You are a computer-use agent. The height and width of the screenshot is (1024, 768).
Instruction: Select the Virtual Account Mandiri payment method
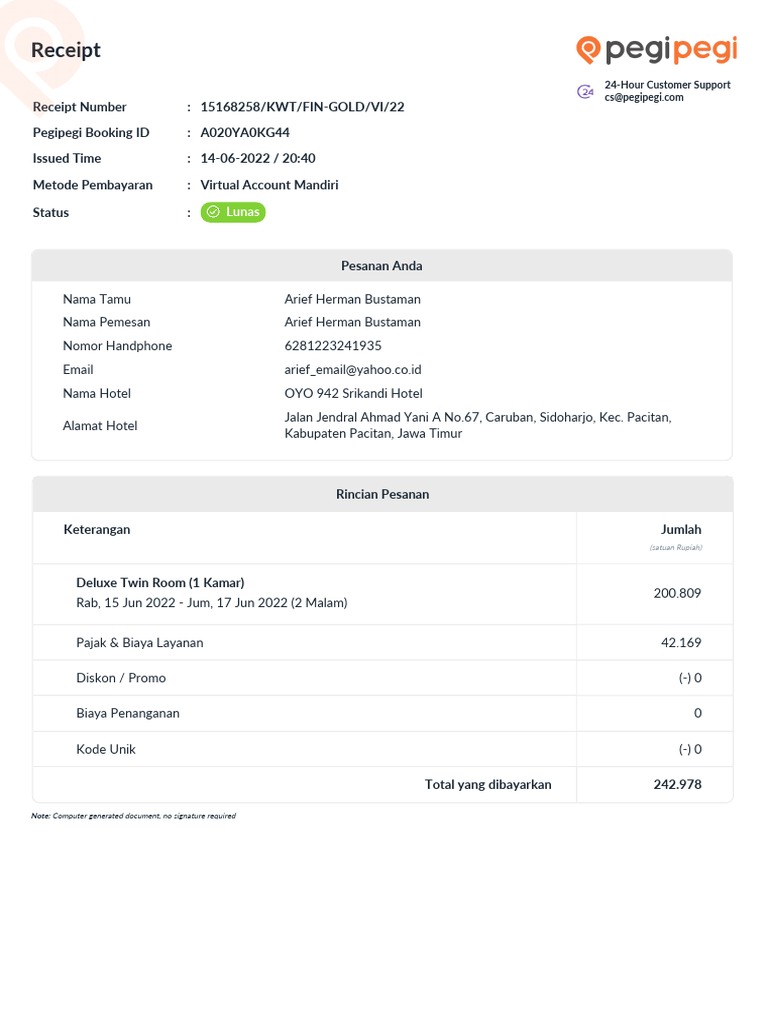(269, 185)
